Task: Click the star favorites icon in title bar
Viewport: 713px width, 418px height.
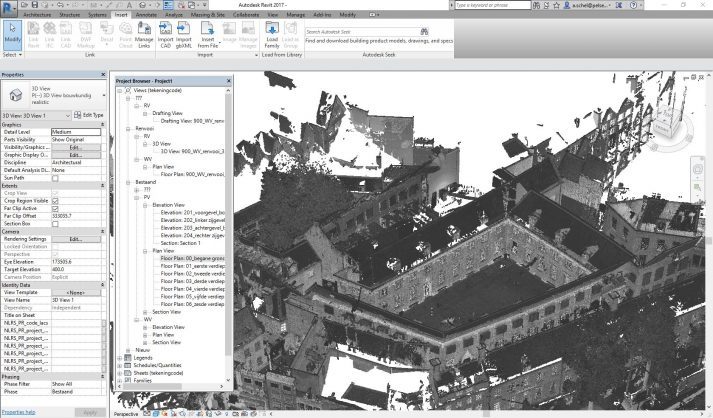Action: 557,5
